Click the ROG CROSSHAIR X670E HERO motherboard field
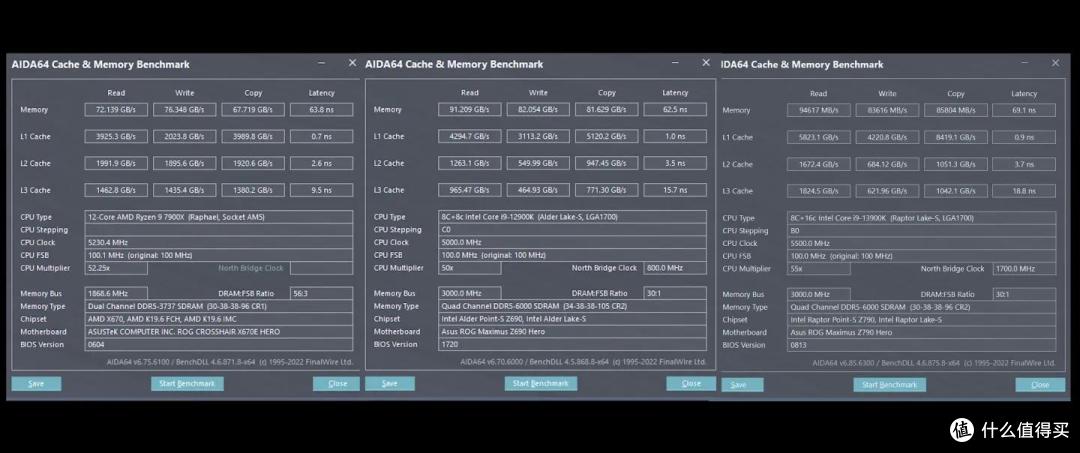The height and width of the screenshot is (453, 1080). point(219,331)
